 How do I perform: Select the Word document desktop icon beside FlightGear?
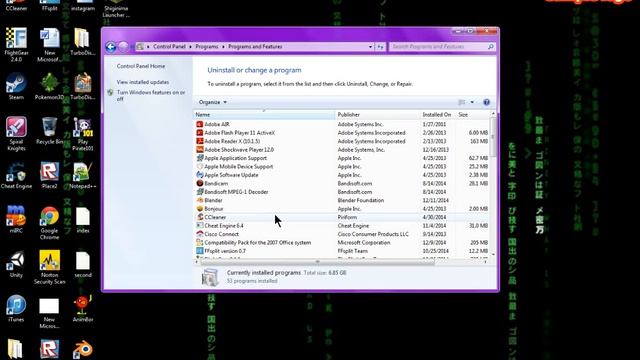tap(49, 44)
